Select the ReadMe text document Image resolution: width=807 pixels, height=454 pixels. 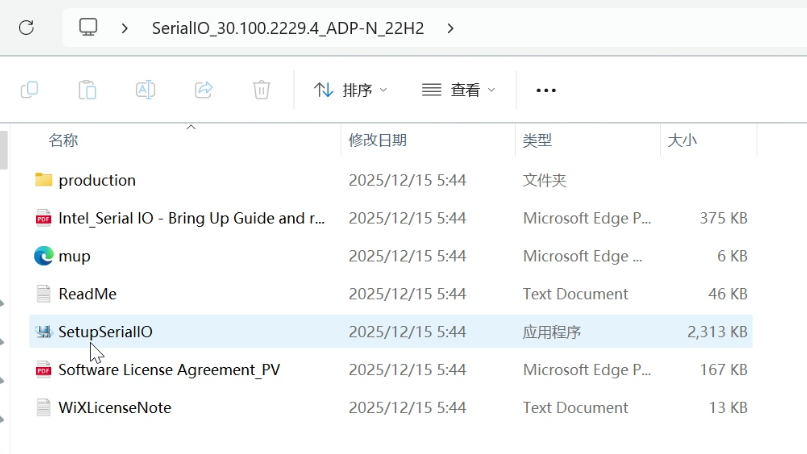coord(87,294)
